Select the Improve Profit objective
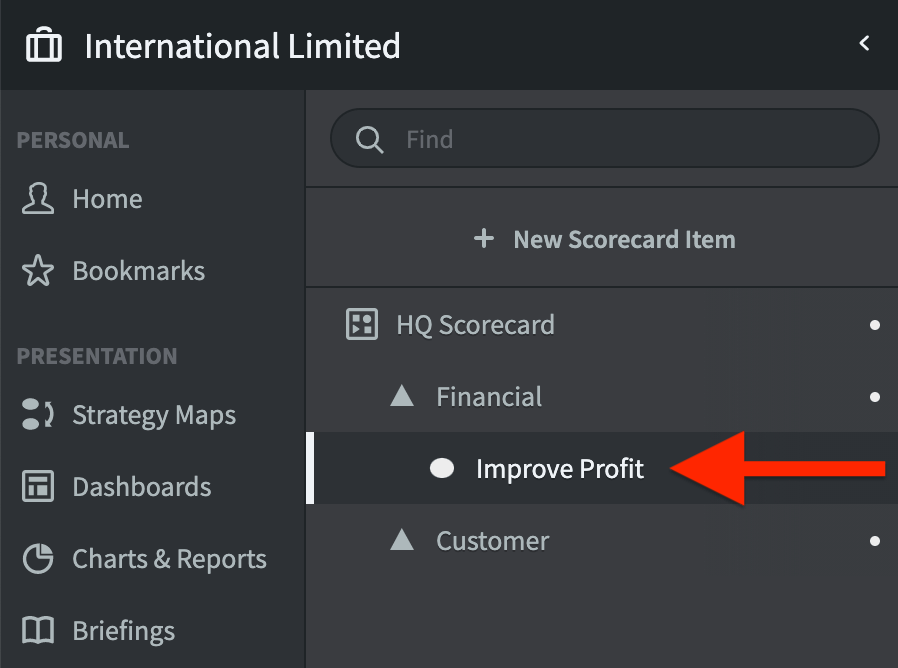Screen dimensions: 898x668 (x=560, y=469)
